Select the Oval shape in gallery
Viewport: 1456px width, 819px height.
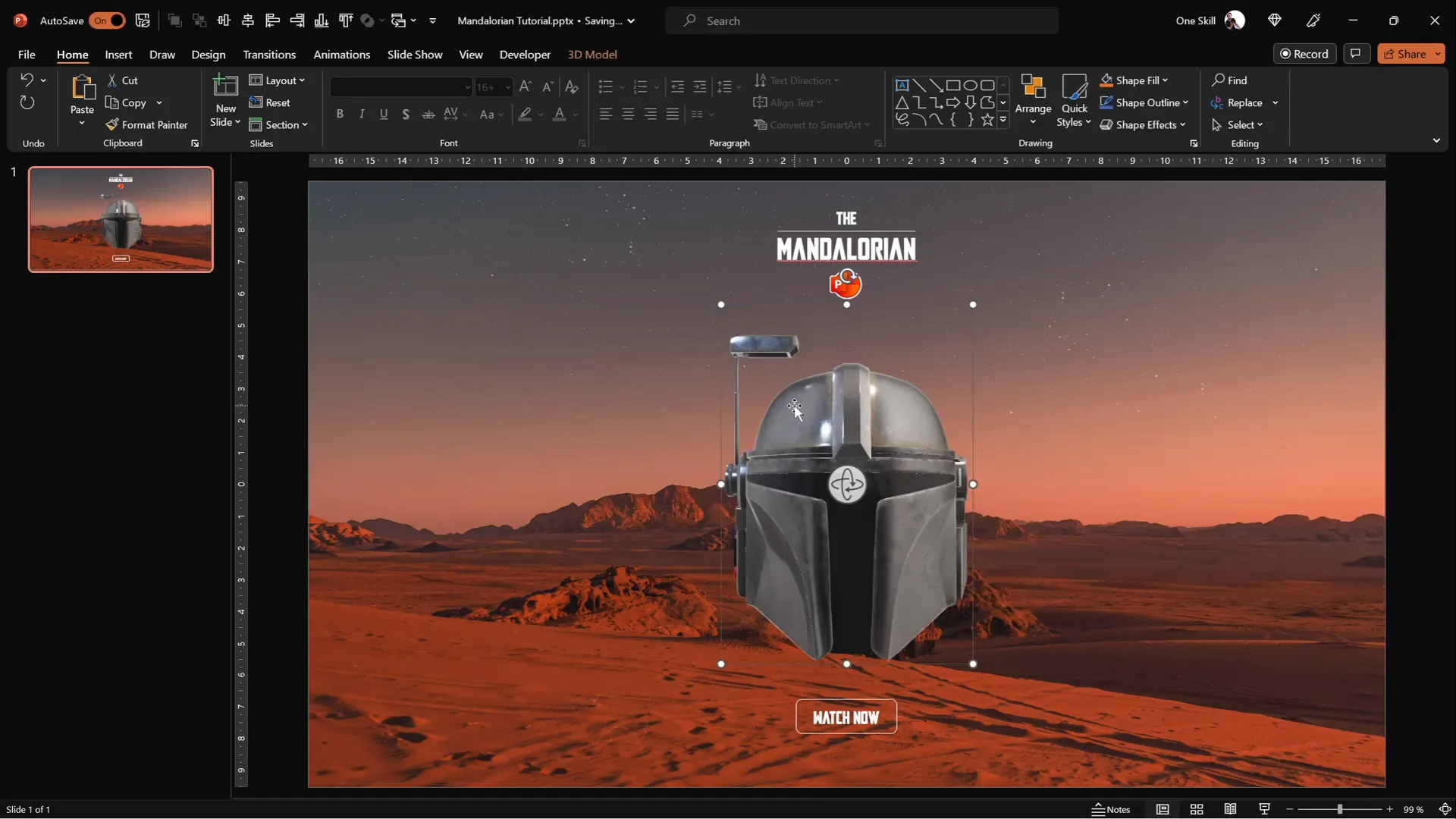click(x=970, y=85)
